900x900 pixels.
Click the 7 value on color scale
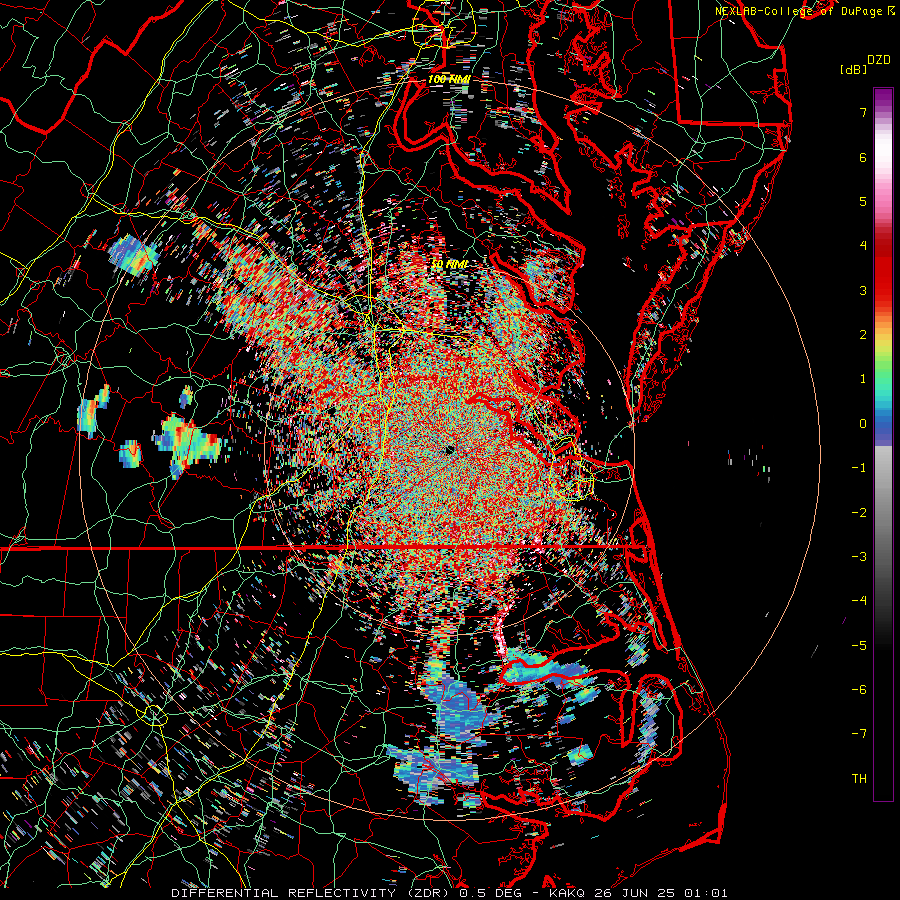(x=863, y=112)
